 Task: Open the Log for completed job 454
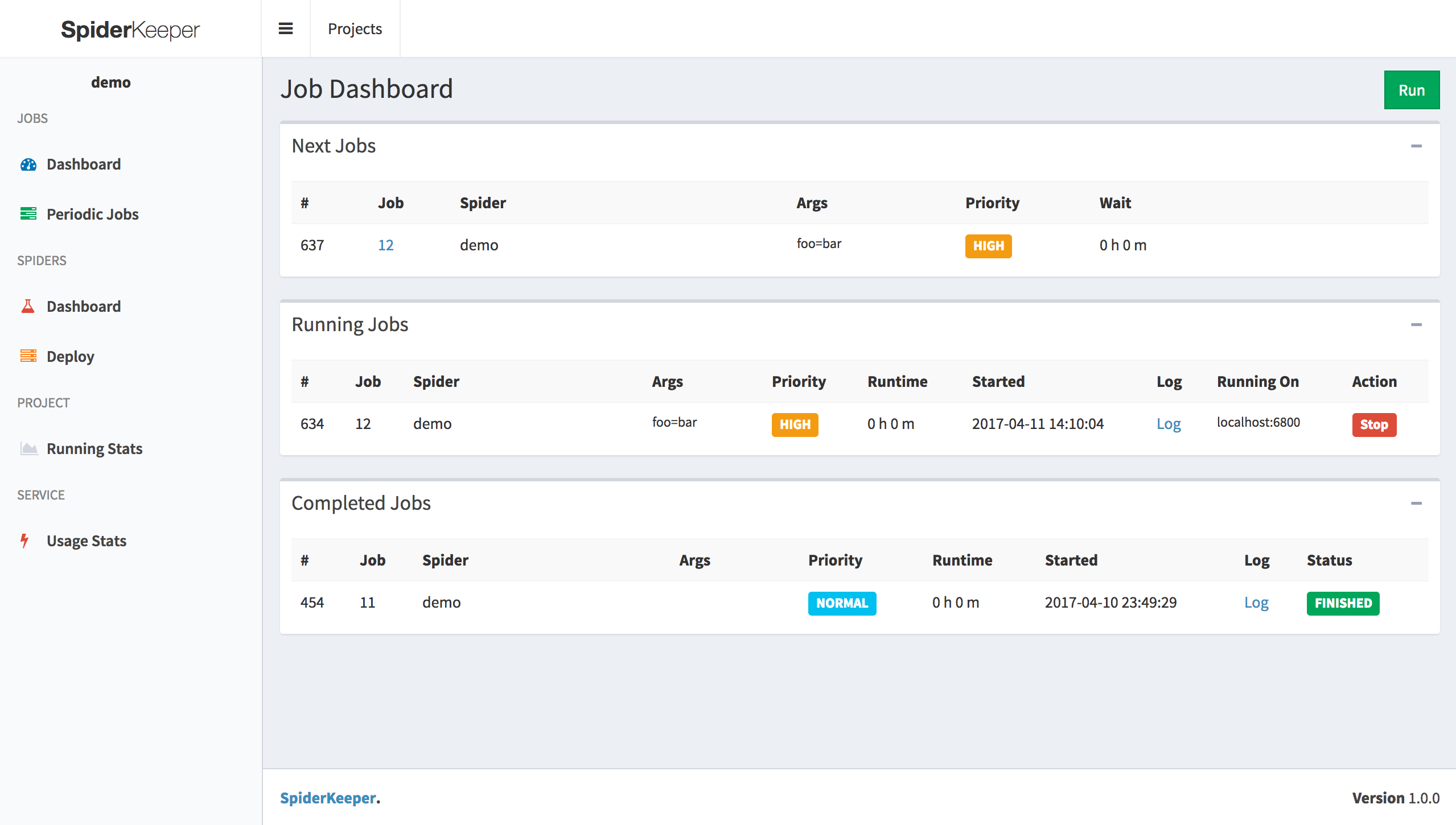pyautogui.click(x=1257, y=603)
